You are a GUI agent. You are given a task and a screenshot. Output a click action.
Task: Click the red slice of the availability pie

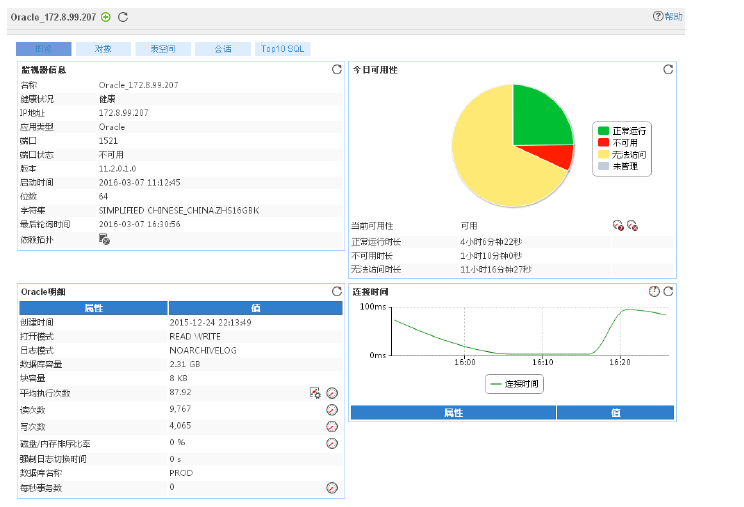click(x=555, y=155)
